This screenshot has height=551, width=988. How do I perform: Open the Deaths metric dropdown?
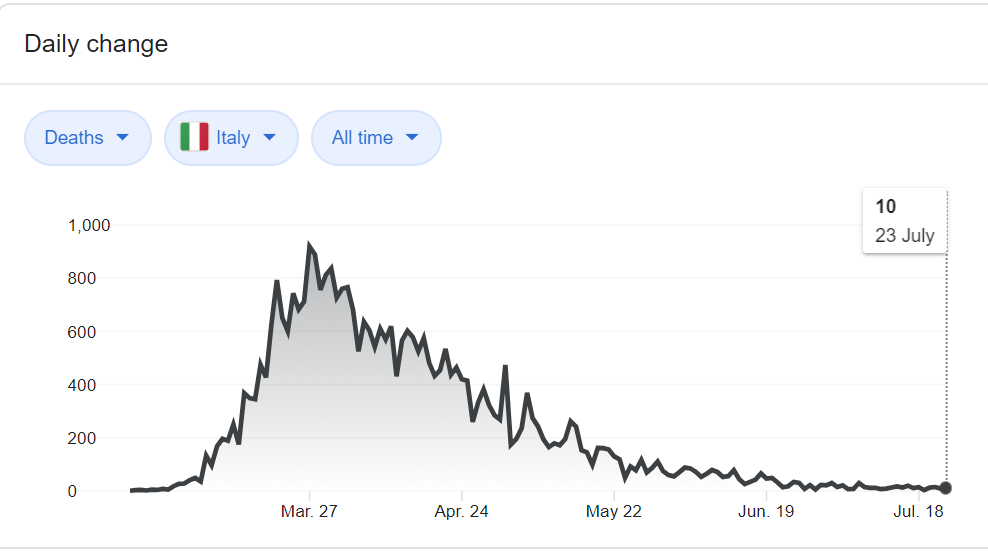tap(87, 138)
